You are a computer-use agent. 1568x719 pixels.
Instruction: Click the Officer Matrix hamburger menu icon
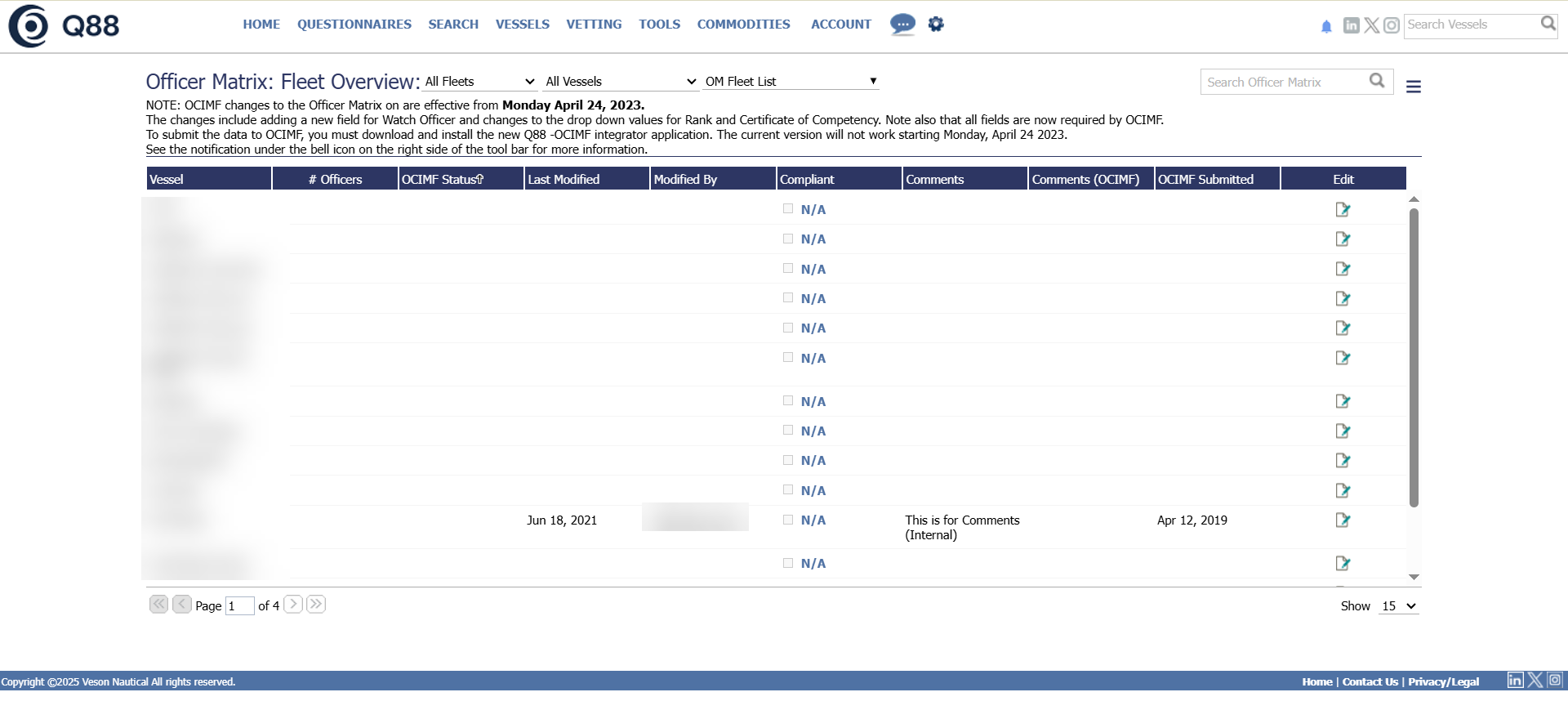[1414, 87]
